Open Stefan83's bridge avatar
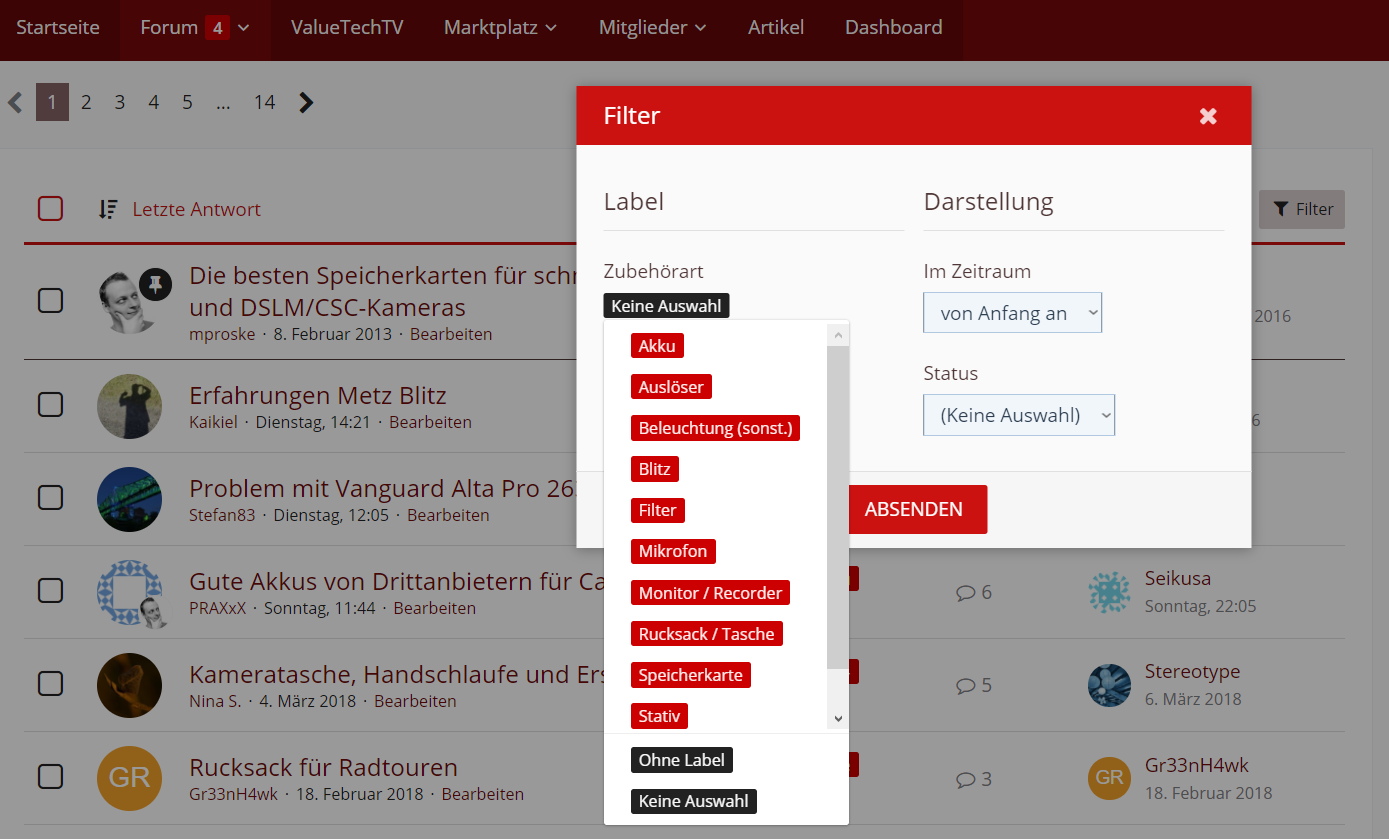This screenshot has height=839, width=1389. click(x=129, y=499)
